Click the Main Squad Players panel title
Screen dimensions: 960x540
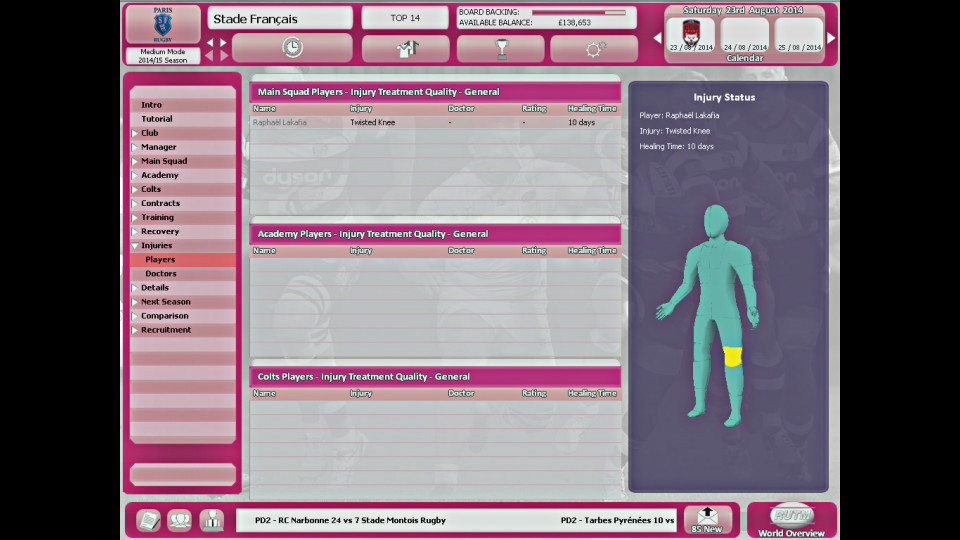pyautogui.click(x=378, y=92)
